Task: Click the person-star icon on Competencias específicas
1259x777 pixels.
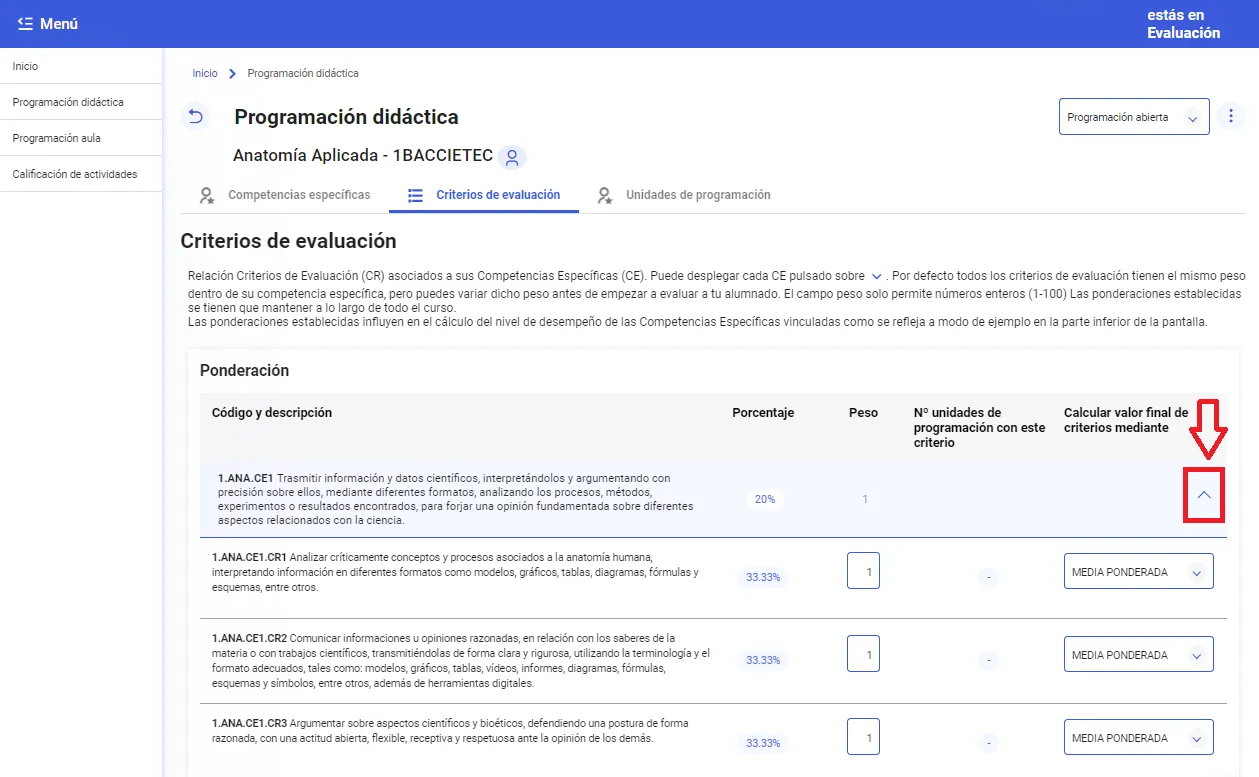Action: click(206, 195)
